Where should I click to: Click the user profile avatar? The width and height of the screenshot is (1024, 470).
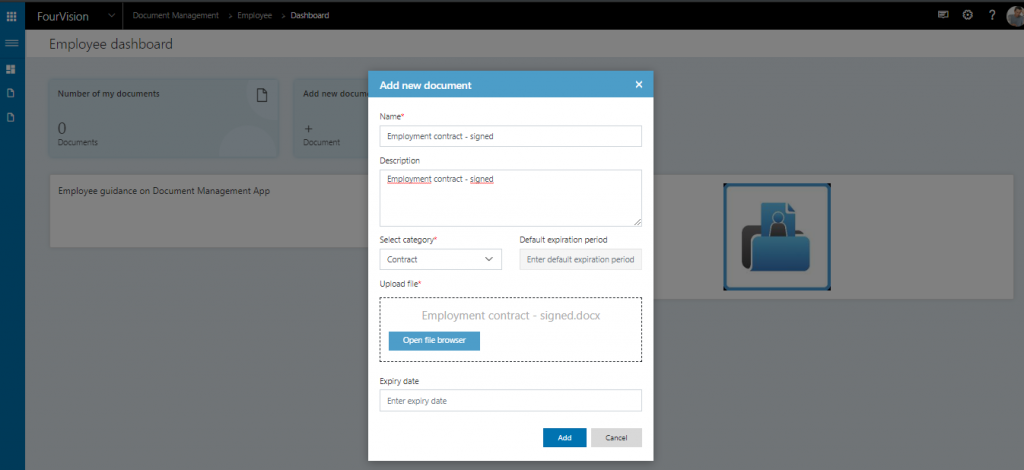(x=1016, y=16)
